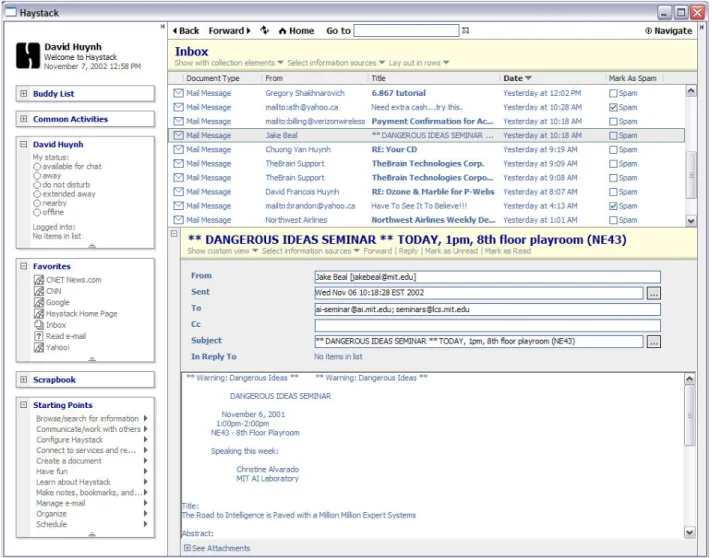Click Mark as Read link
The width and height of the screenshot is (712, 558).
[508, 251]
